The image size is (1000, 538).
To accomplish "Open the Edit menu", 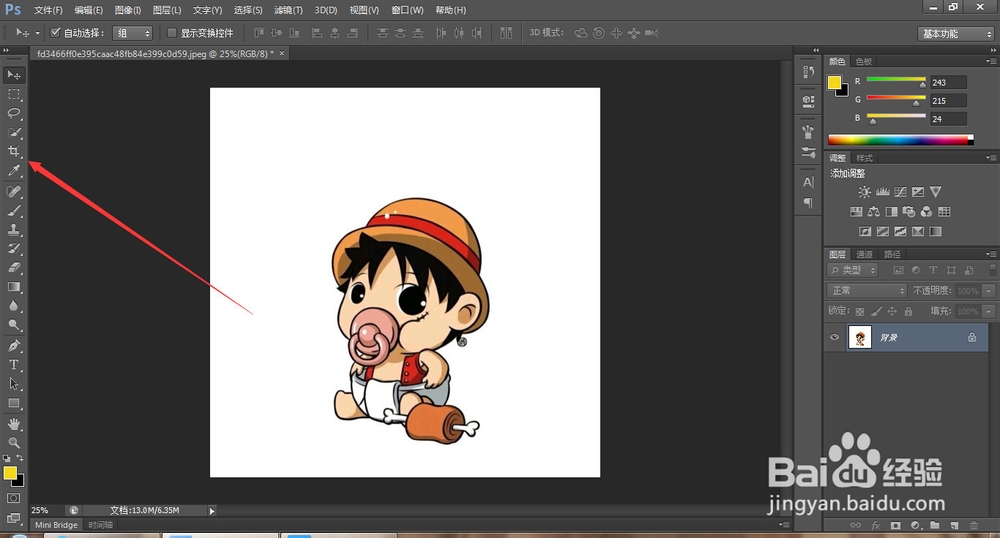I will (88, 10).
